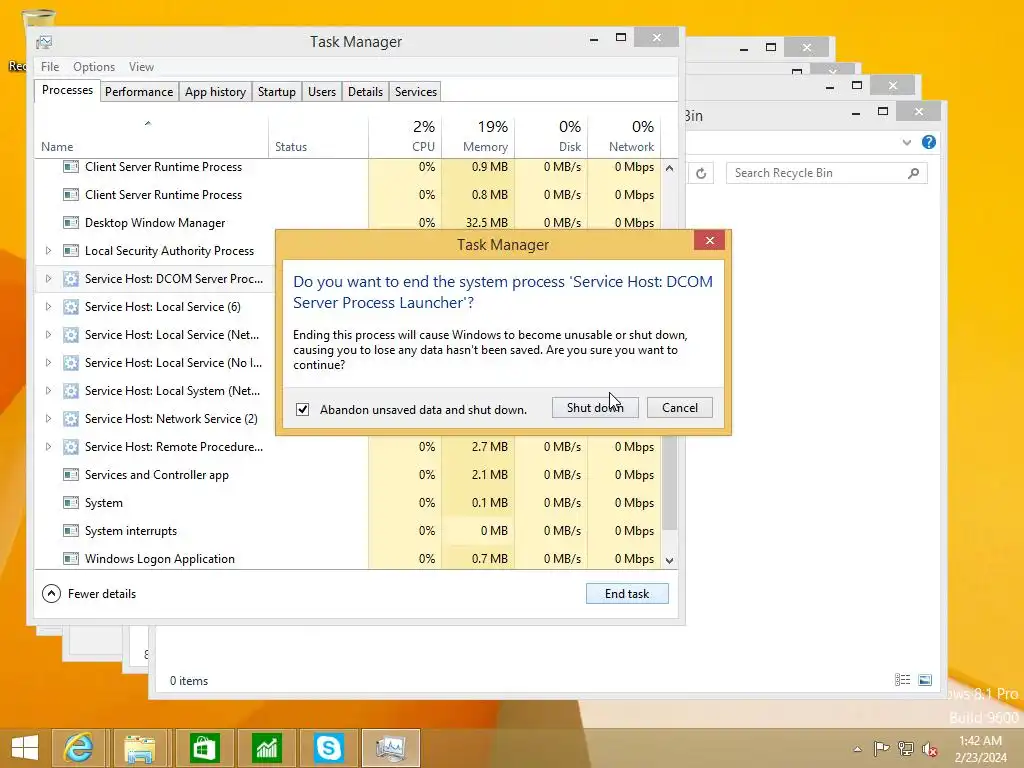Click the Action Center flag tray icon
The height and width of the screenshot is (768, 1024).
coord(881,748)
